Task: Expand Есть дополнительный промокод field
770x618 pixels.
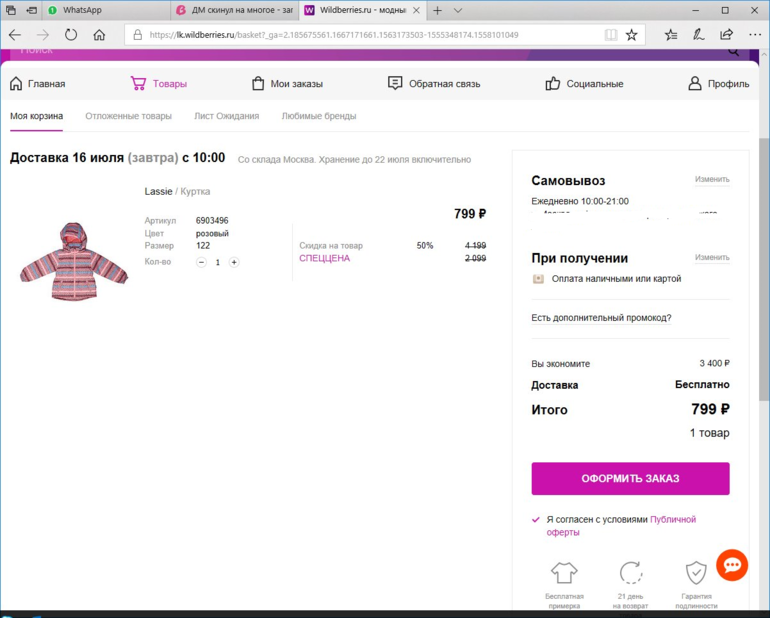Action: [x=601, y=318]
